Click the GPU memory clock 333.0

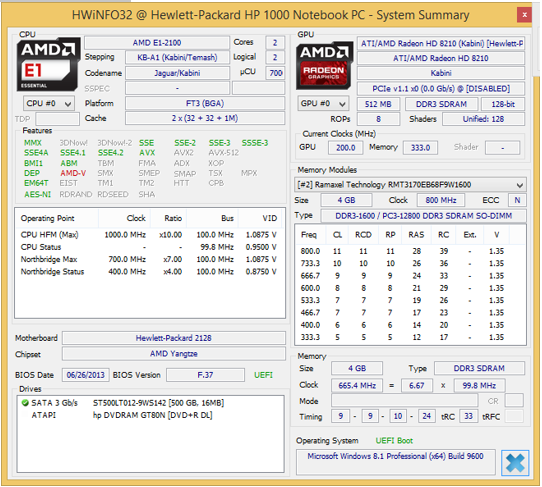pos(420,148)
